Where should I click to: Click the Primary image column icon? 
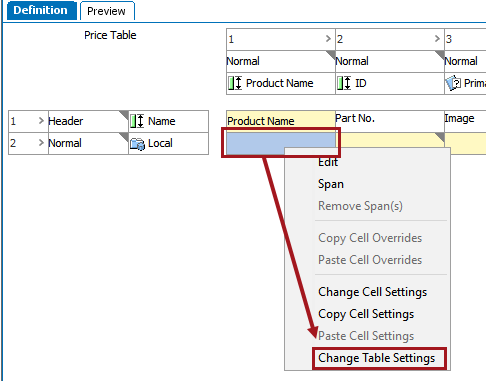453,83
